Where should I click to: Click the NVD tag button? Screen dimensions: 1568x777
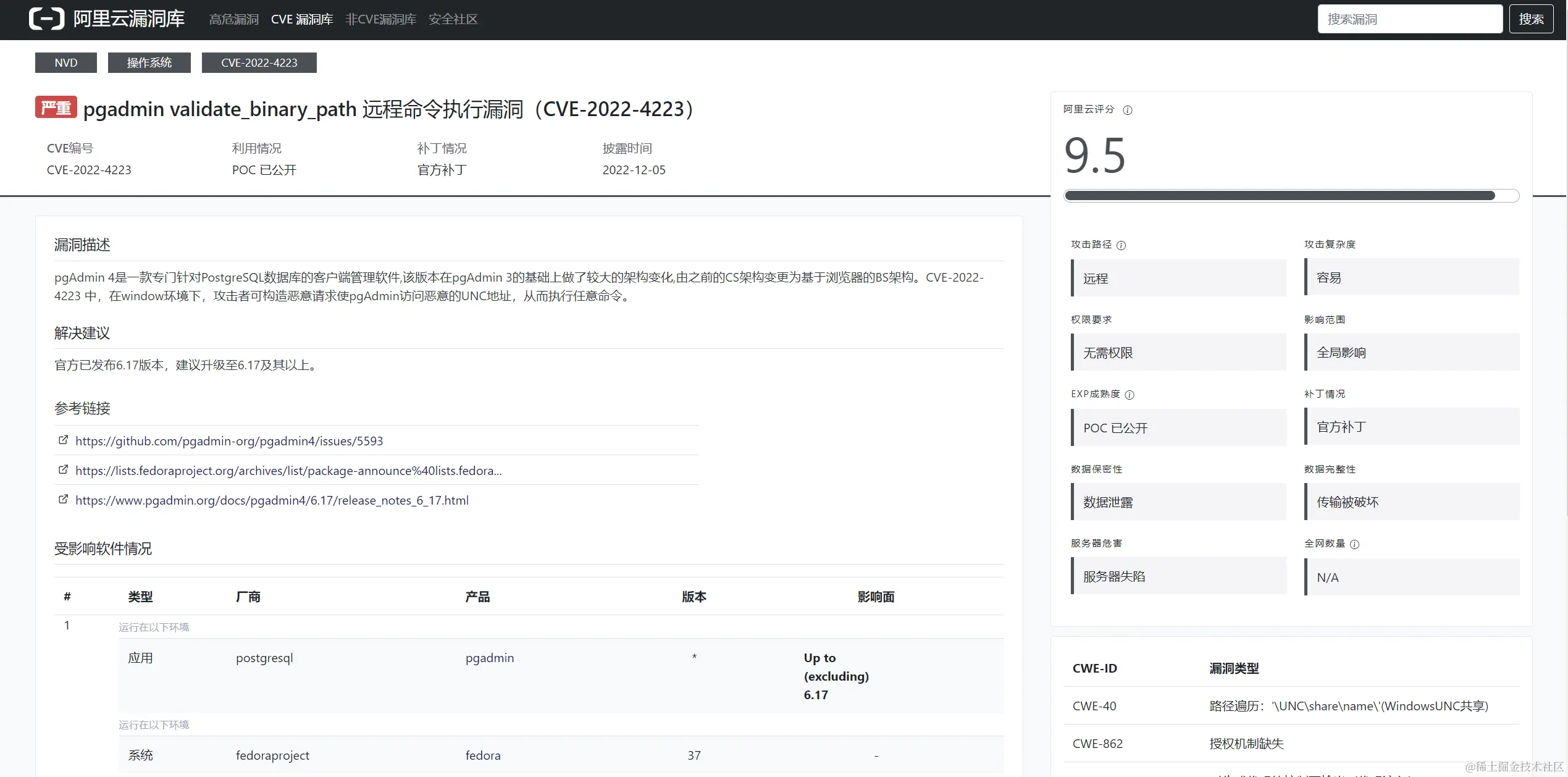click(66, 62)
